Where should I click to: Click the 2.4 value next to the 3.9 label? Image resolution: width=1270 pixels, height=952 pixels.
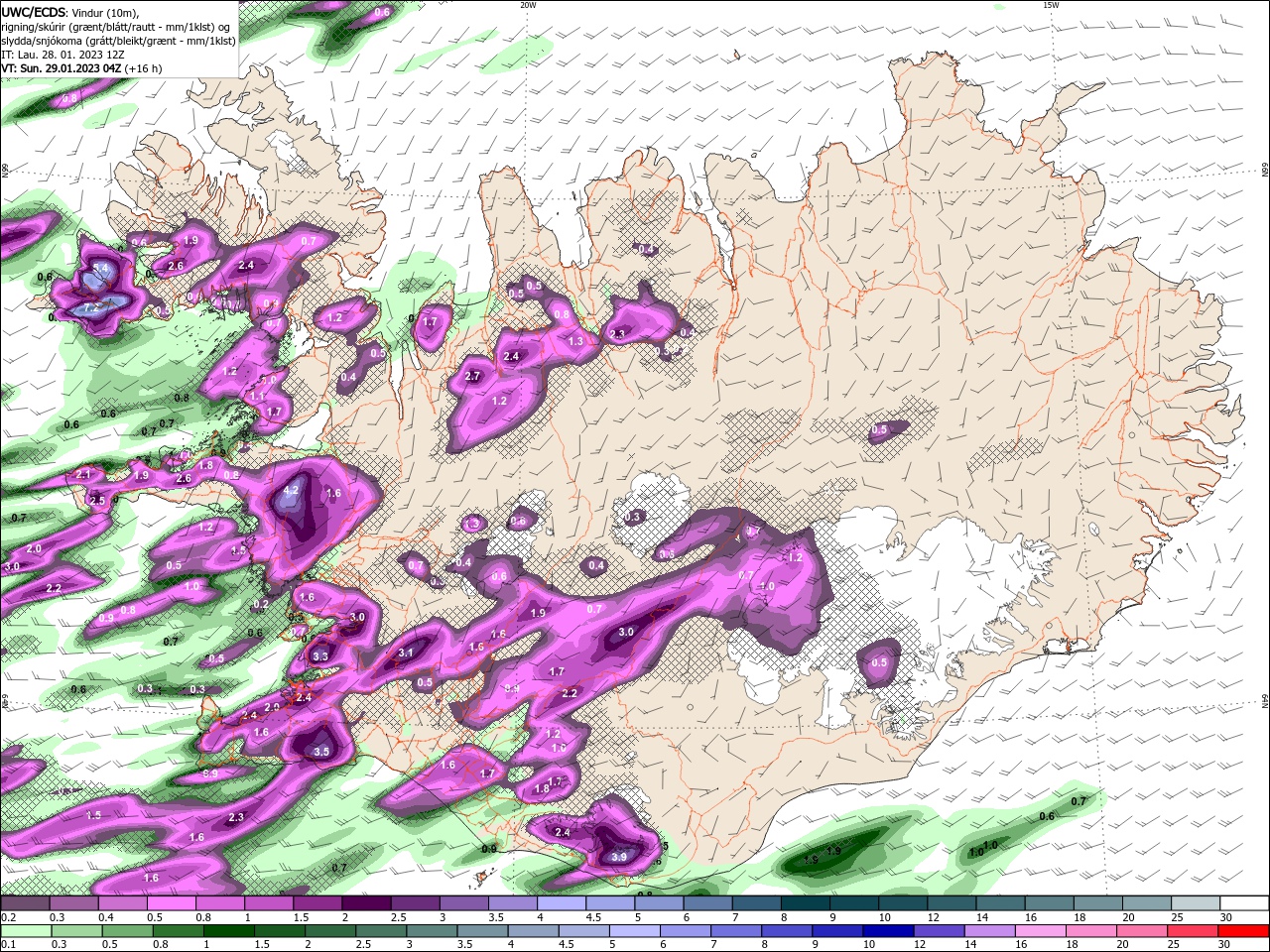[563, 832]
